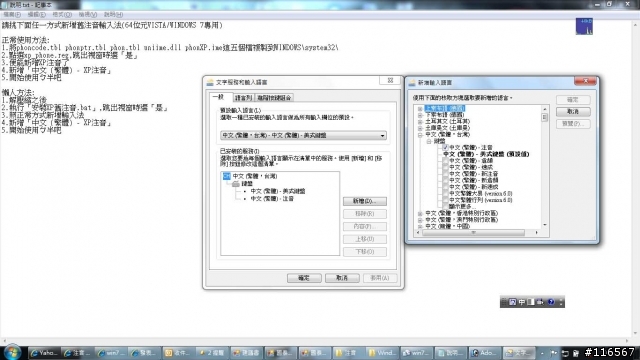
Task: Click the Action Center flag tray icon
Action: pos(554,353)
